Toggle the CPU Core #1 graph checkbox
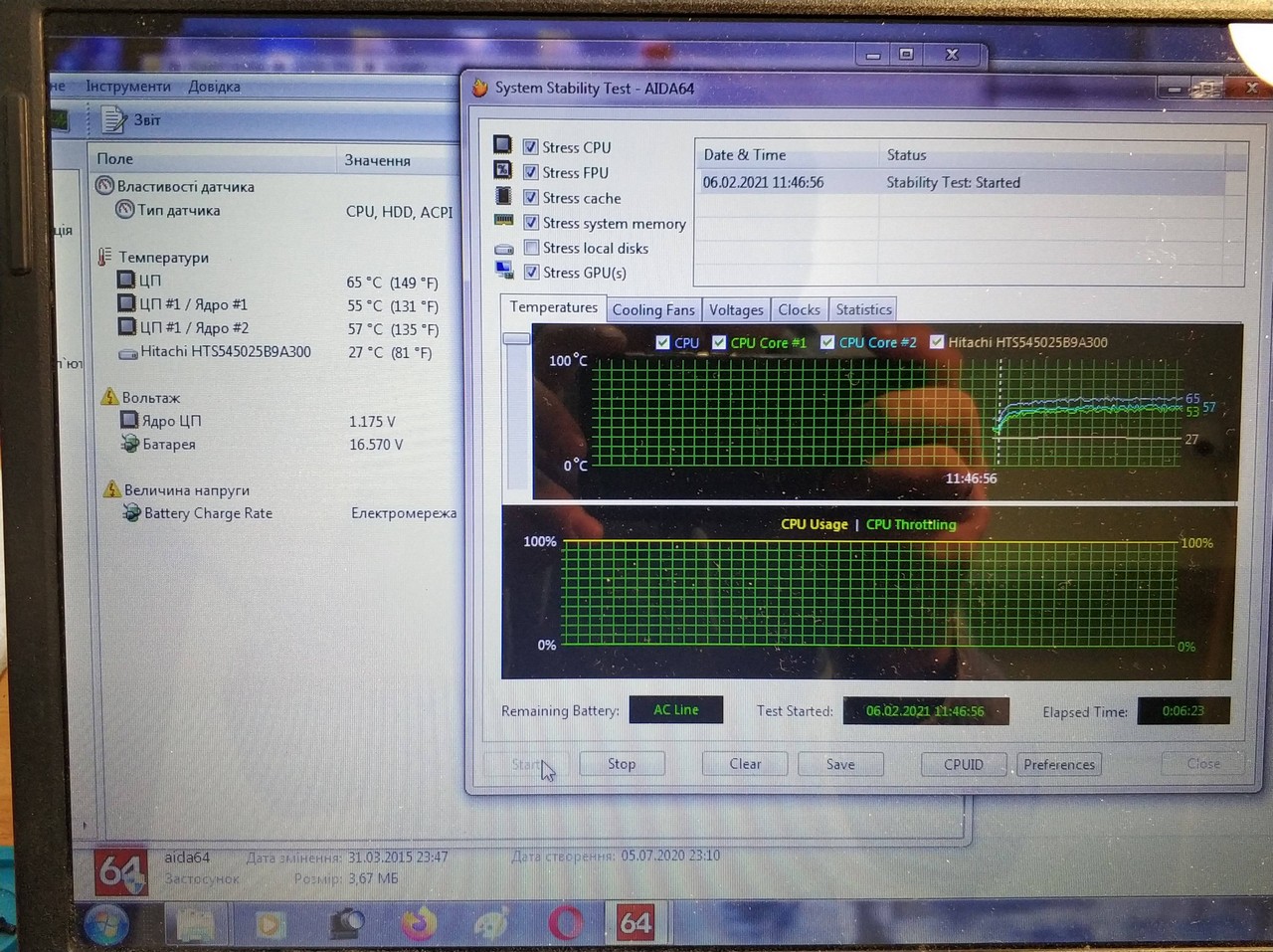The height and width of the screenshot is (952, 1273). 719,342
